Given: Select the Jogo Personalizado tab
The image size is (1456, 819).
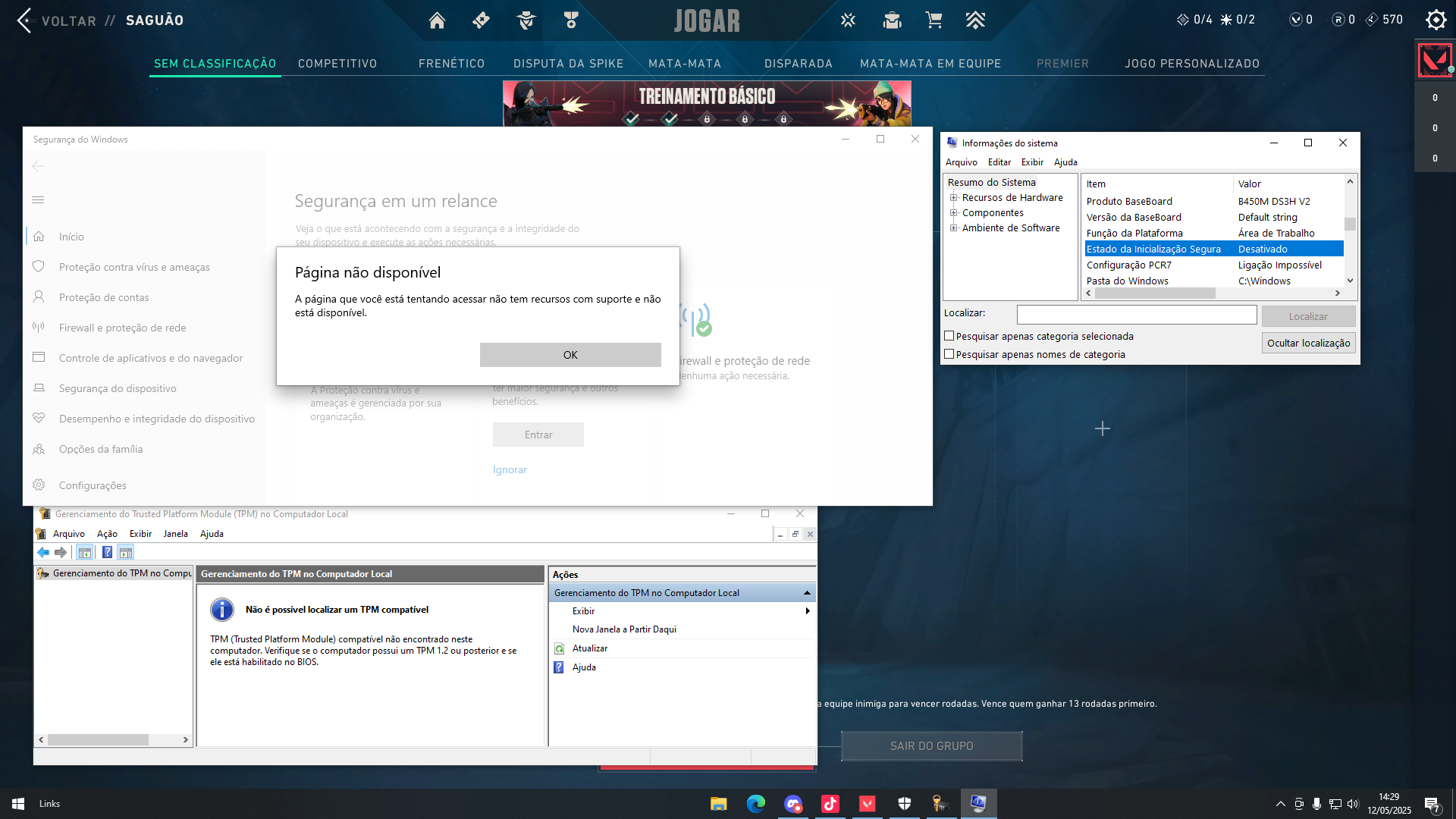Looking at the screenshot, I should [1191, 64].
